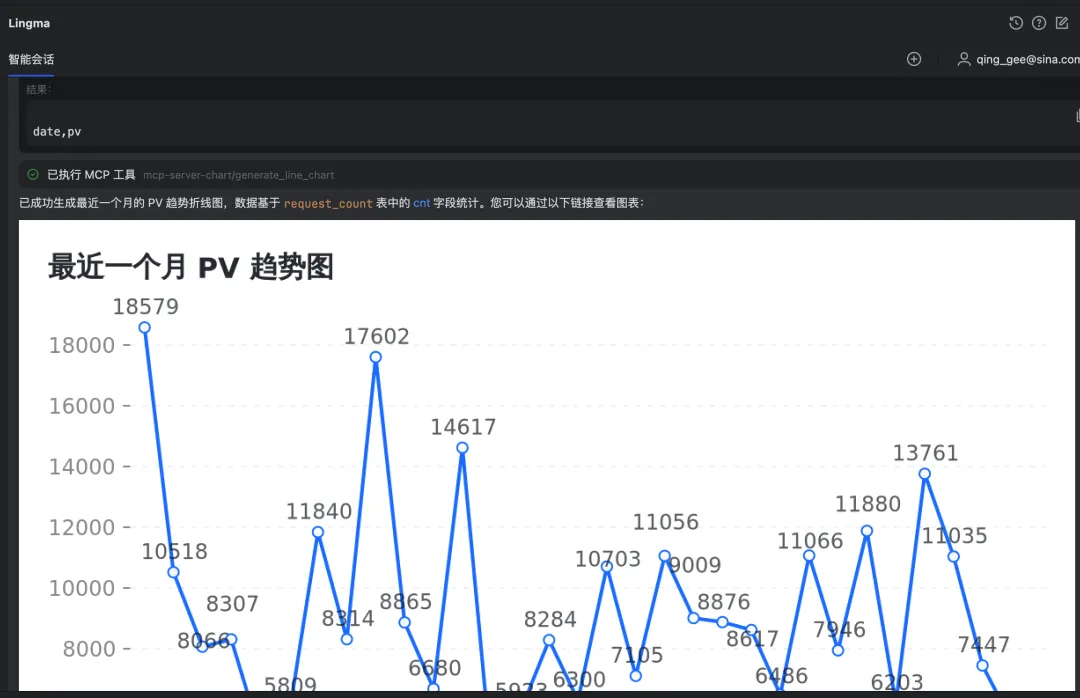Click the 18579 data point marker
The width and height of the screenshot is (1080, 698).
145,327
